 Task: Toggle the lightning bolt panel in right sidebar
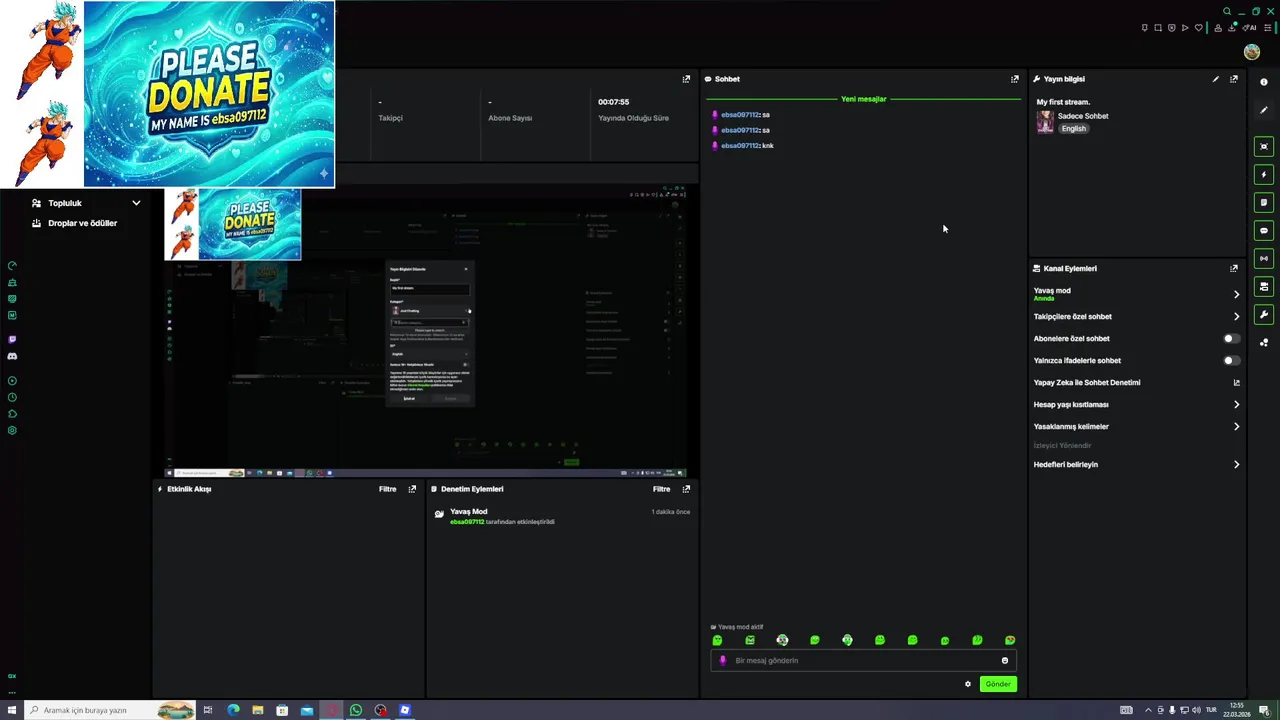(1264, 175)
